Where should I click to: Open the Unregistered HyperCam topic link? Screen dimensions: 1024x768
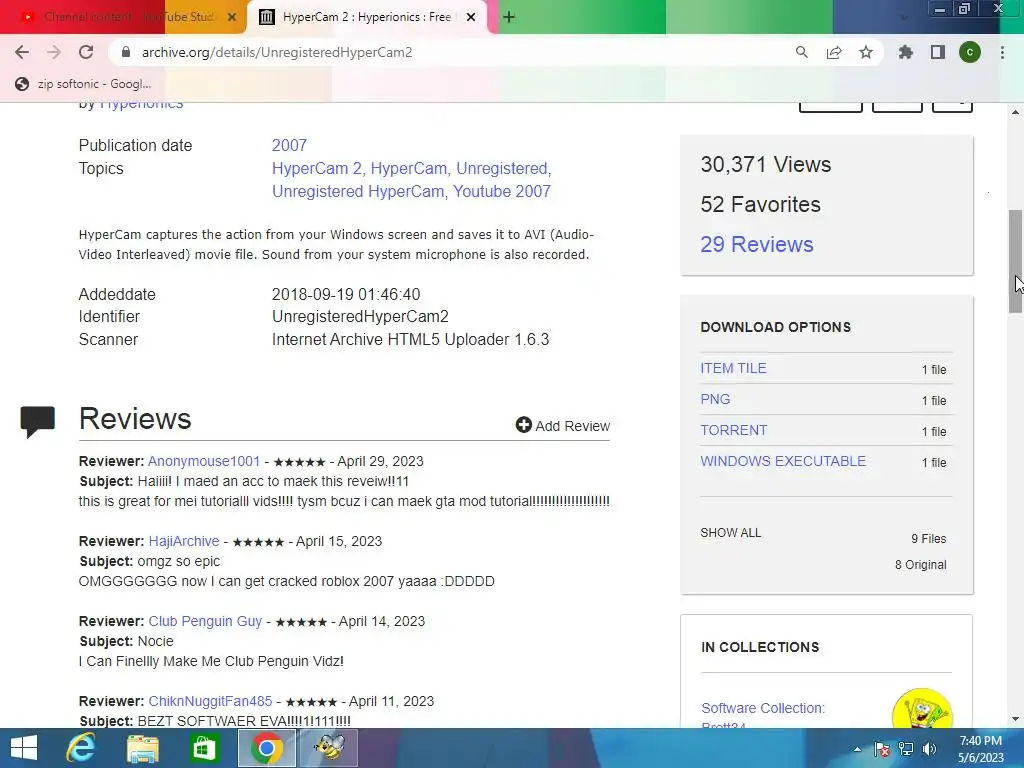point(358,191)
